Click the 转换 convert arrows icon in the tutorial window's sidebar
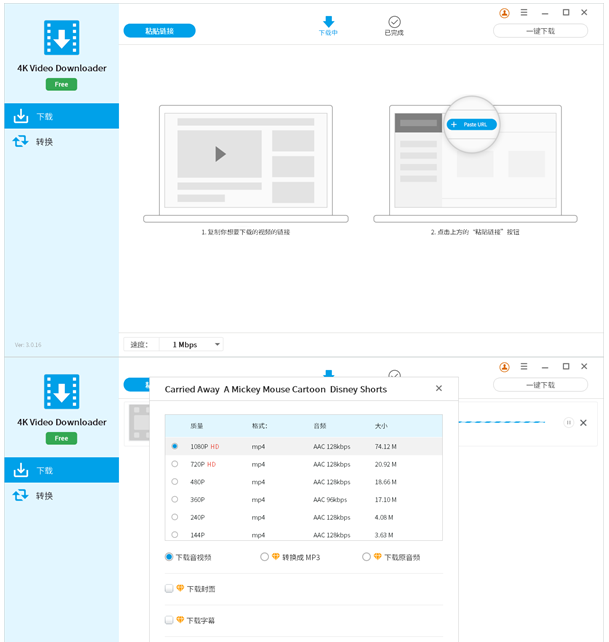The image size is (609, 642). (x=20, y=141)
